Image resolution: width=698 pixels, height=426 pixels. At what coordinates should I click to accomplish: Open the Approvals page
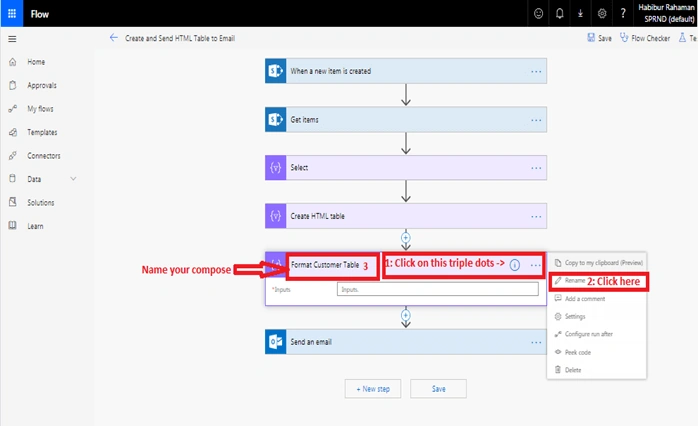(42, 85)
